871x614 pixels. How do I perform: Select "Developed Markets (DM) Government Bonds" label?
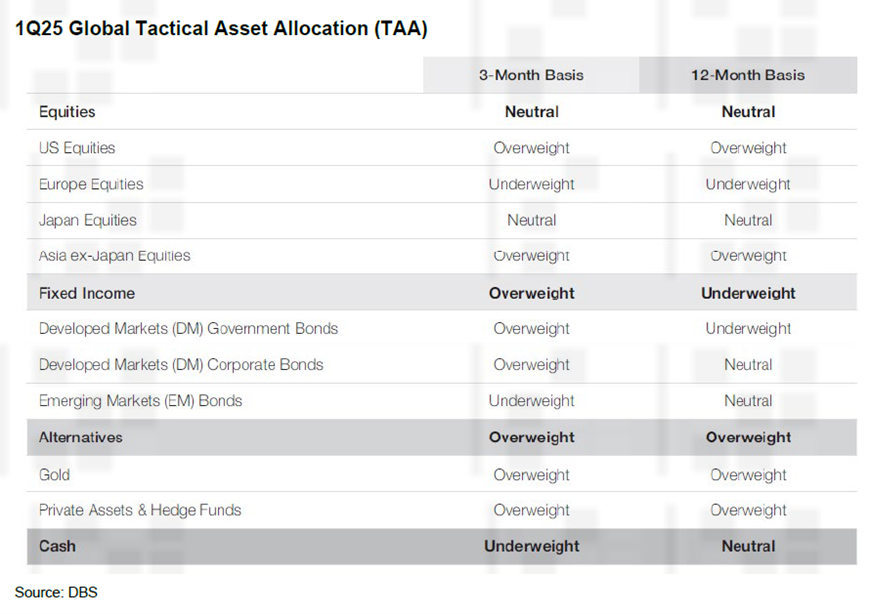[x=188, y=328]
